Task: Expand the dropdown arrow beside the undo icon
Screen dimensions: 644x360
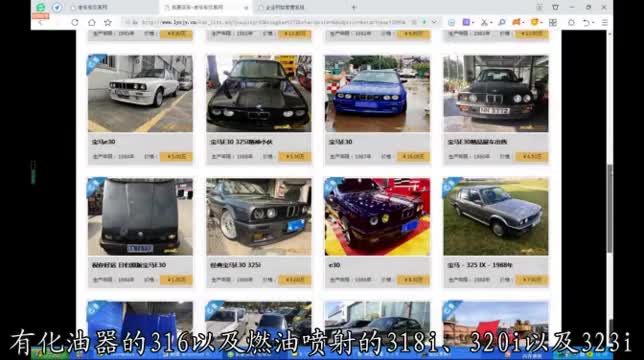Action: pyautogui.click(x=593, y=23)
